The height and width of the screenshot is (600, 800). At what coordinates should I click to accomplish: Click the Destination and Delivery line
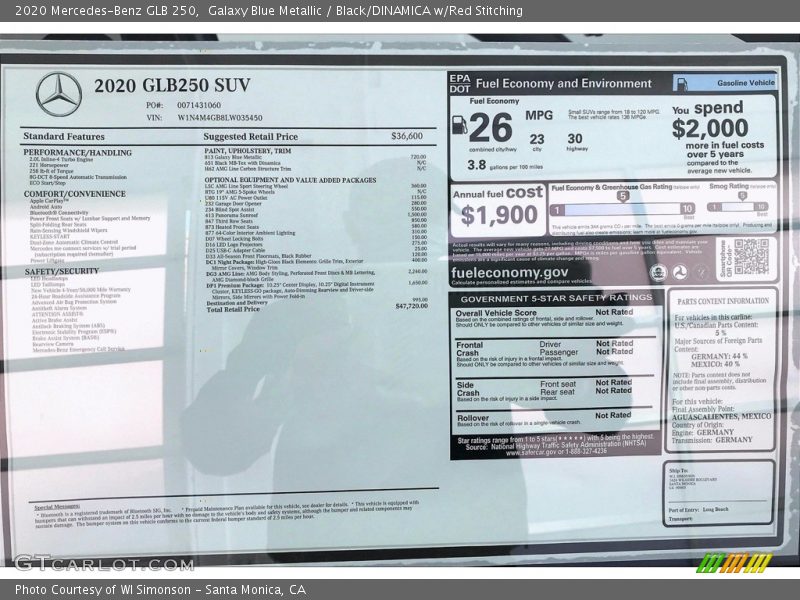[x=237, y=303]
